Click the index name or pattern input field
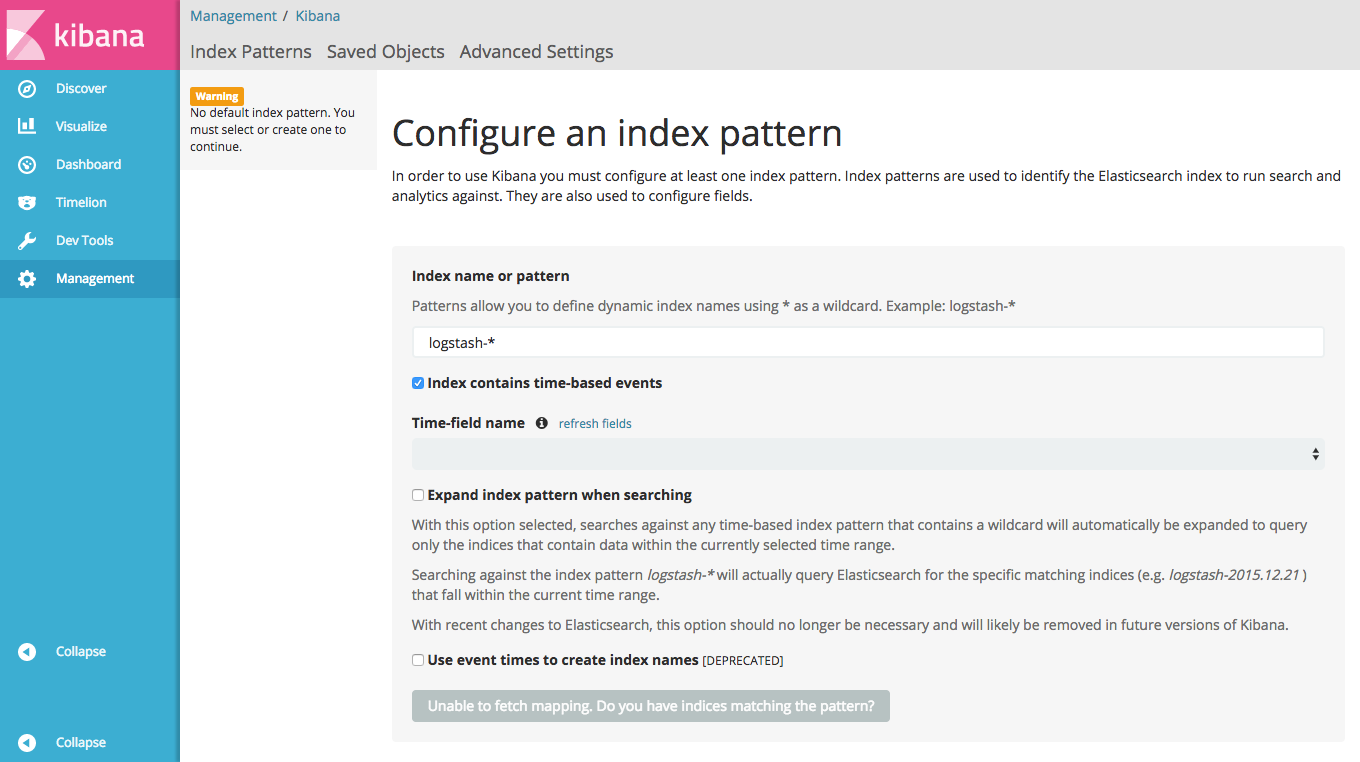This screenshot has width=1360, height=762. 867,342
